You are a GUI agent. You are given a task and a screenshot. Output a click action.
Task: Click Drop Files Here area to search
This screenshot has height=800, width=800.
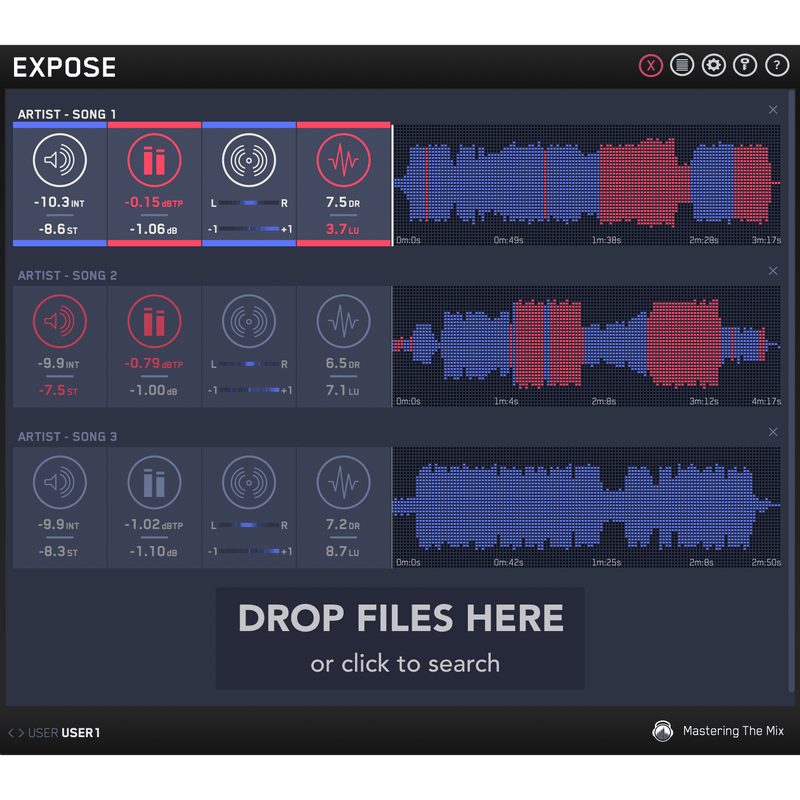pos(400,638)
